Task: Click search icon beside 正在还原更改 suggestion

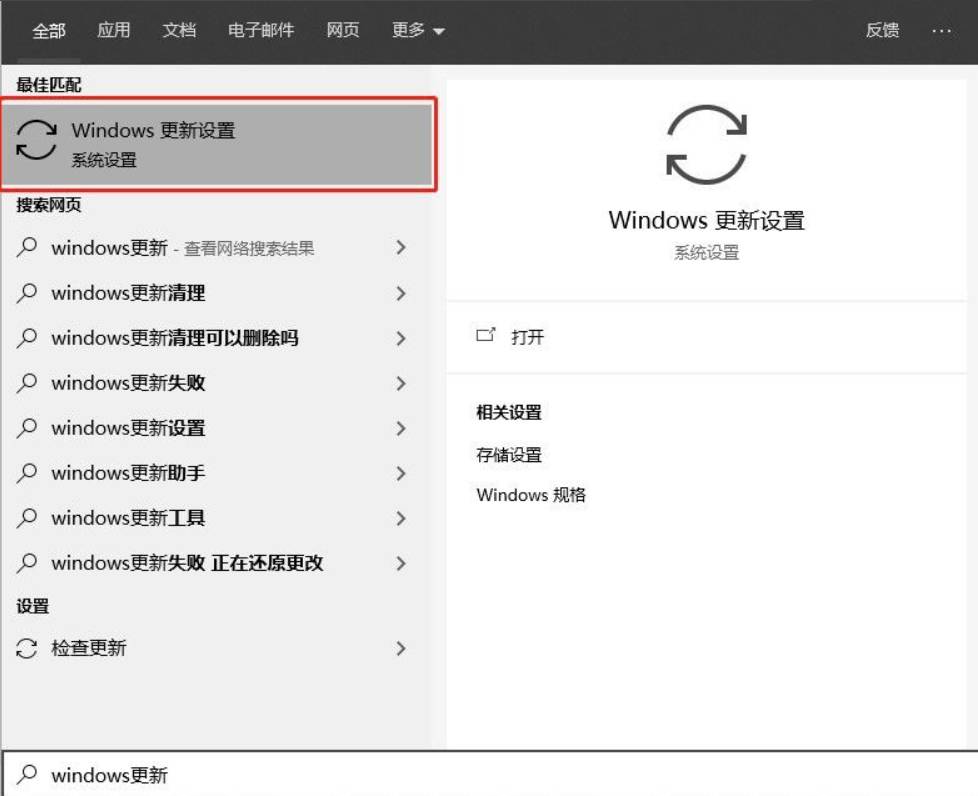Action: pyautogui.click(x=27, y=562)
